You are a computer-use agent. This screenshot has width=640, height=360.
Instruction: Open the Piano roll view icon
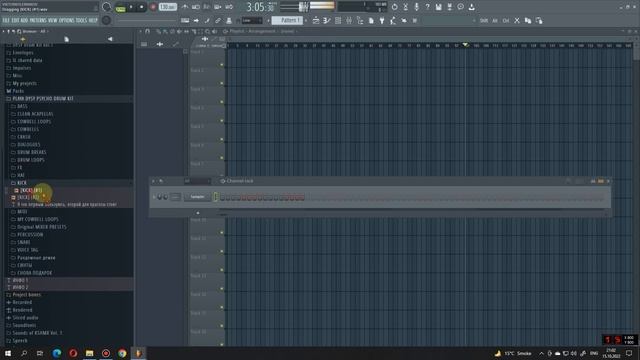click(x=327, y=20)
